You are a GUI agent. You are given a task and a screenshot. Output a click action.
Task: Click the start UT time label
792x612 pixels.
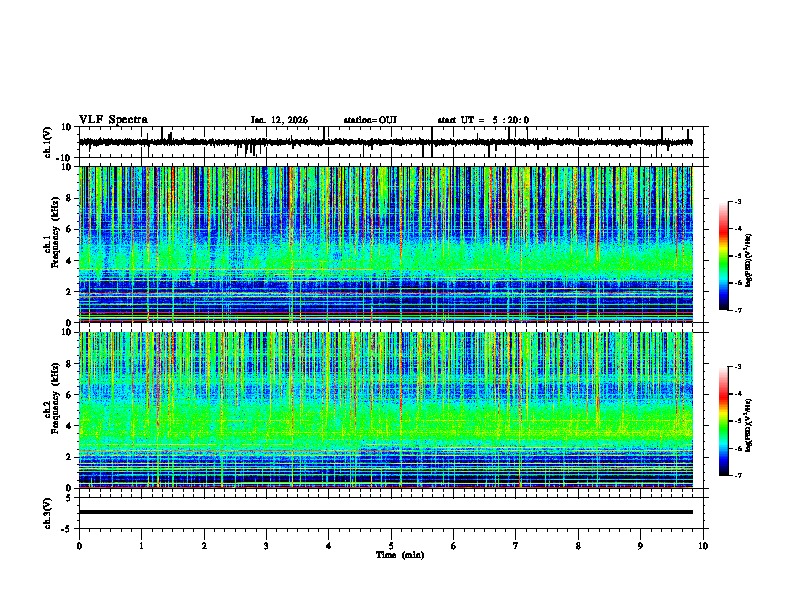click(x=483, y=120)
